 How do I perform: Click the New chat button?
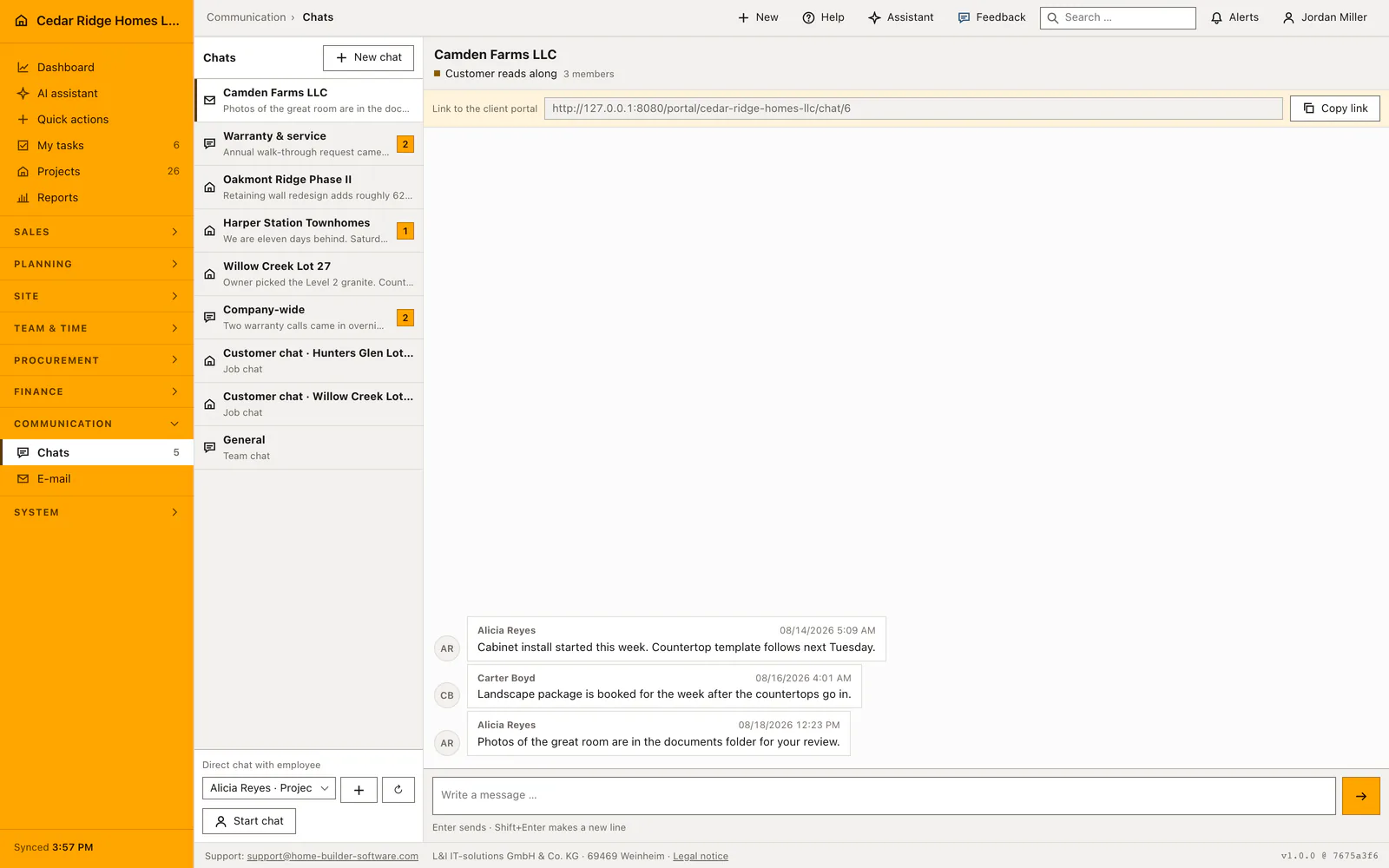(x=368, y=57)
